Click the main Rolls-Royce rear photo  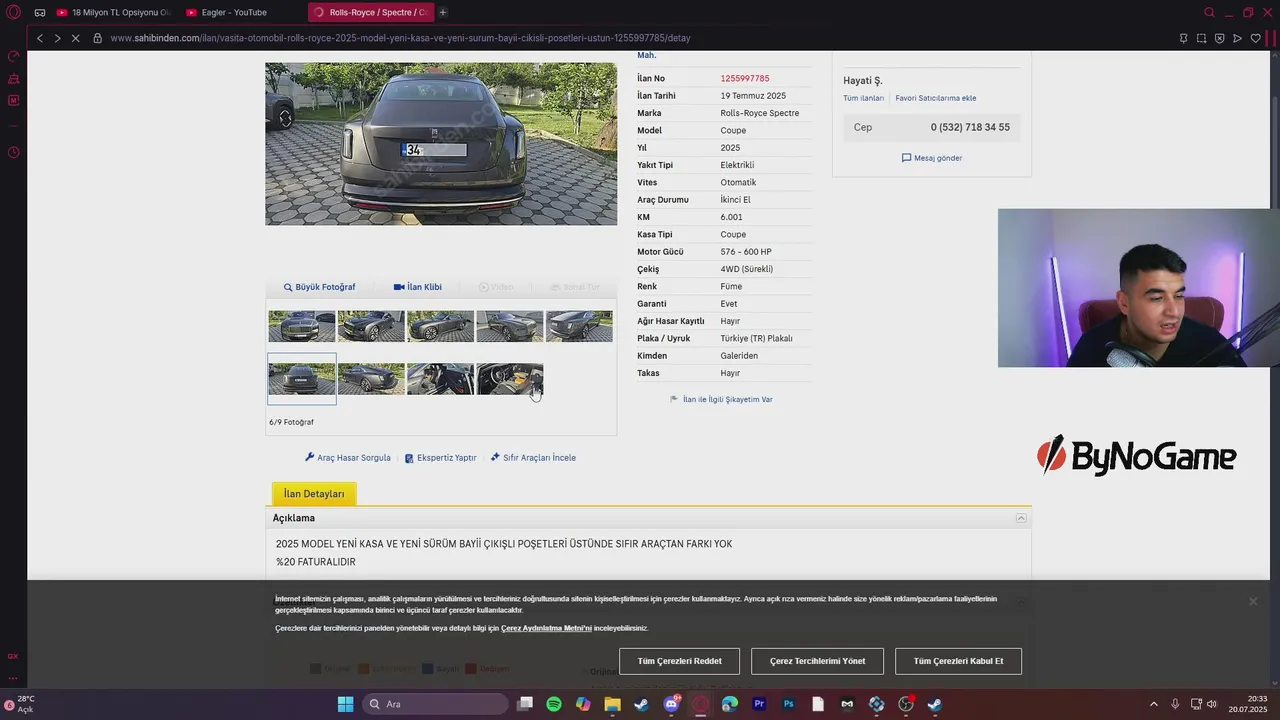point(441,144)
